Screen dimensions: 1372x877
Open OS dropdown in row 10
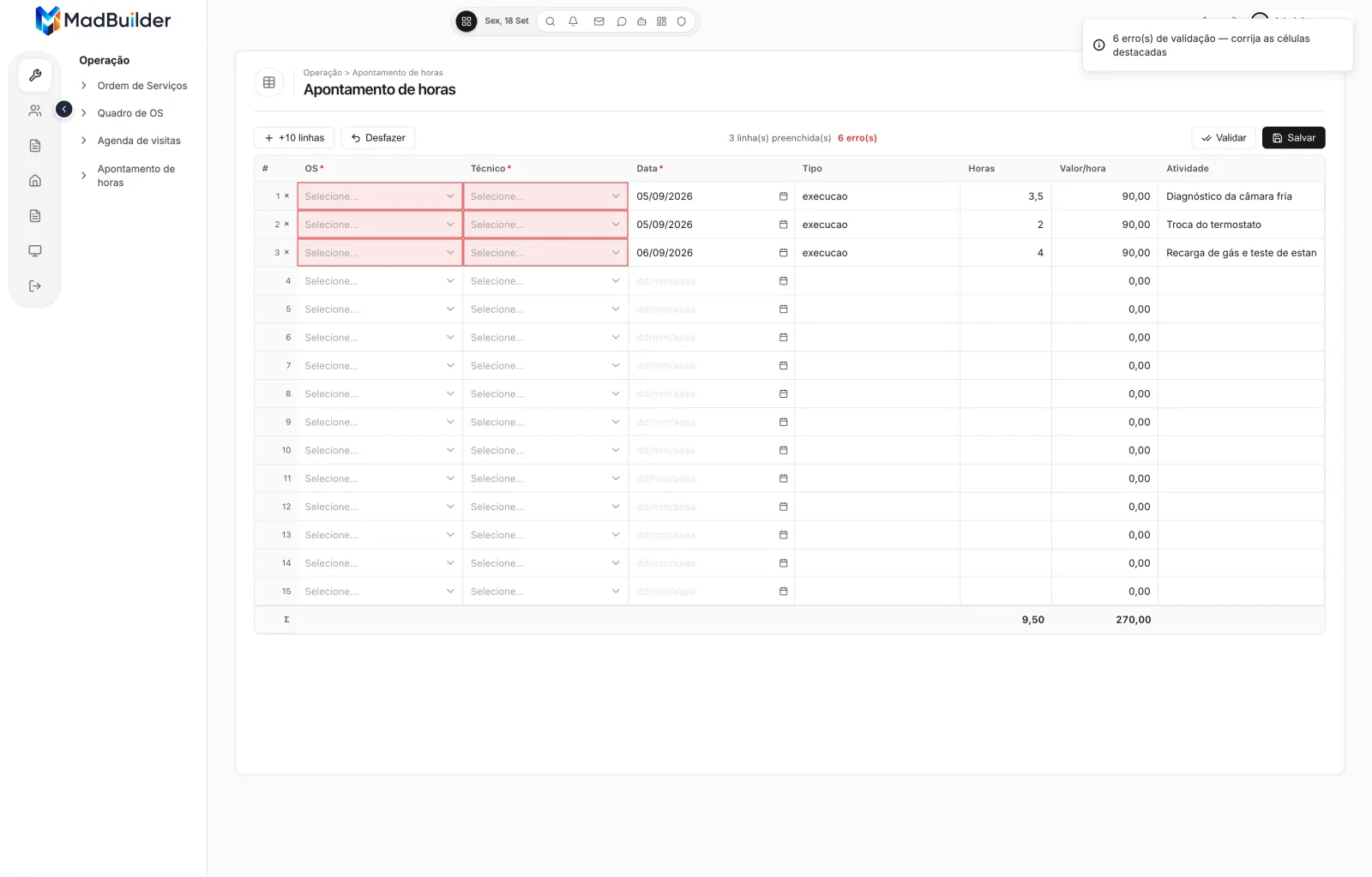(380, 450)
